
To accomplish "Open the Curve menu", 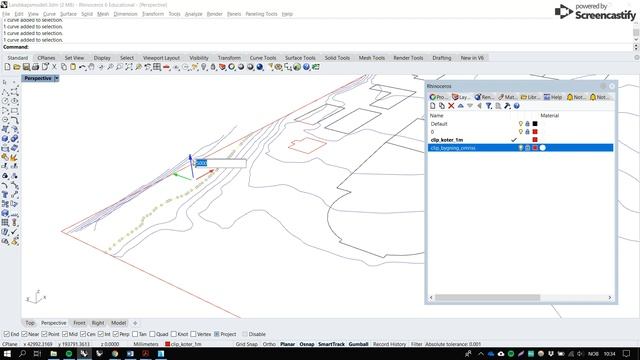I will [49, 14].
